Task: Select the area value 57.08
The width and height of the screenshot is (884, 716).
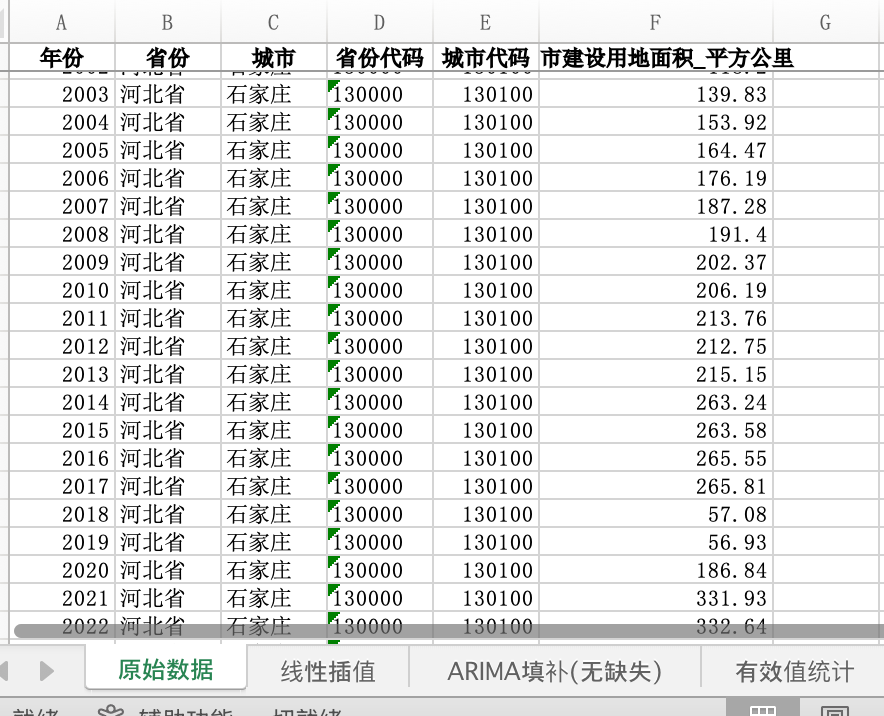Action: pos(656,514)
